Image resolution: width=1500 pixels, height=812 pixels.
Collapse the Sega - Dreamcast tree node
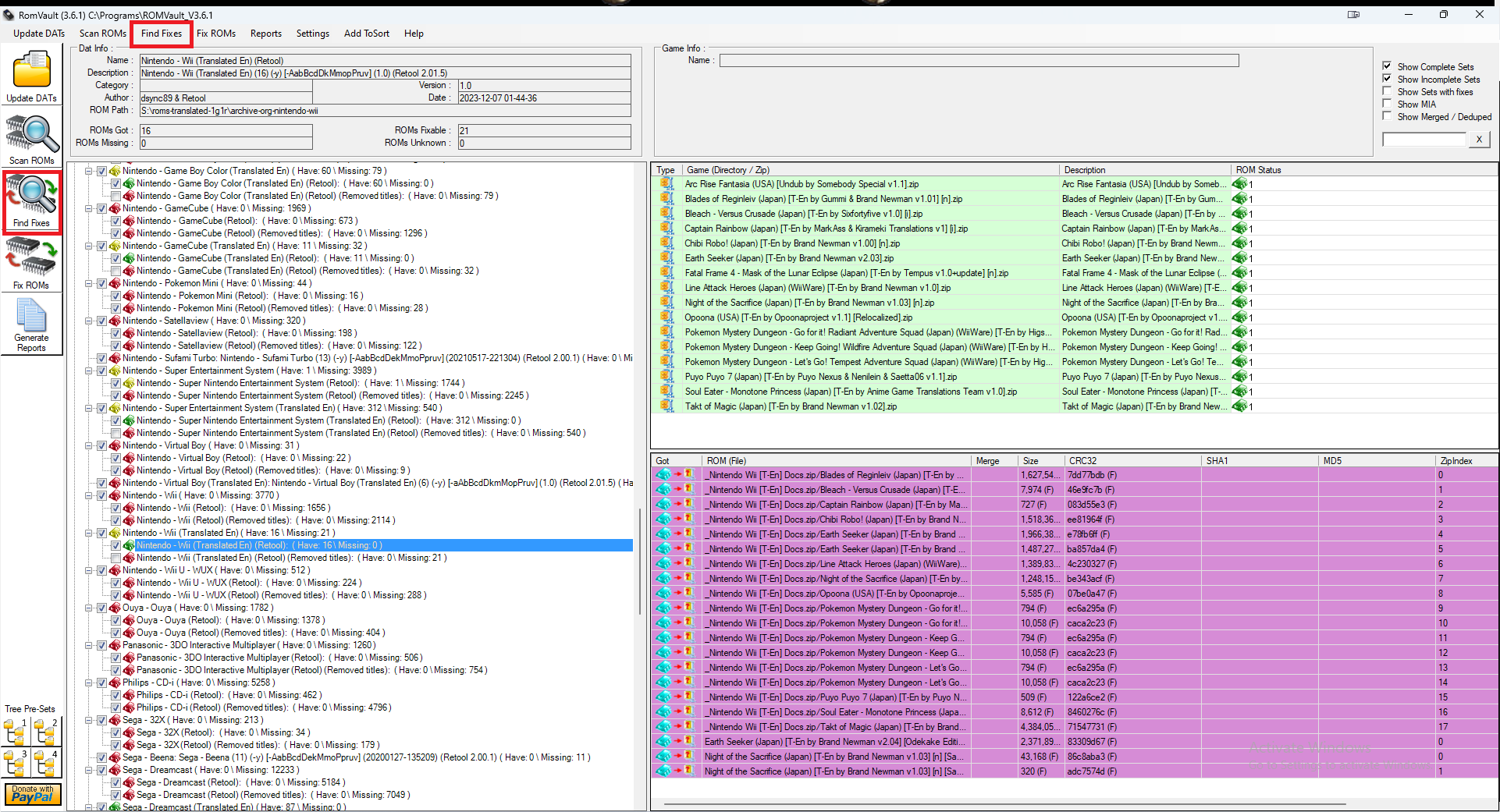pos(89,770)
